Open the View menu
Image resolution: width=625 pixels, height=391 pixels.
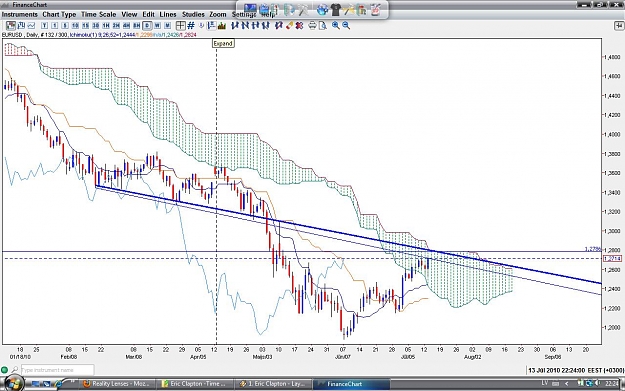pos(129,14)
